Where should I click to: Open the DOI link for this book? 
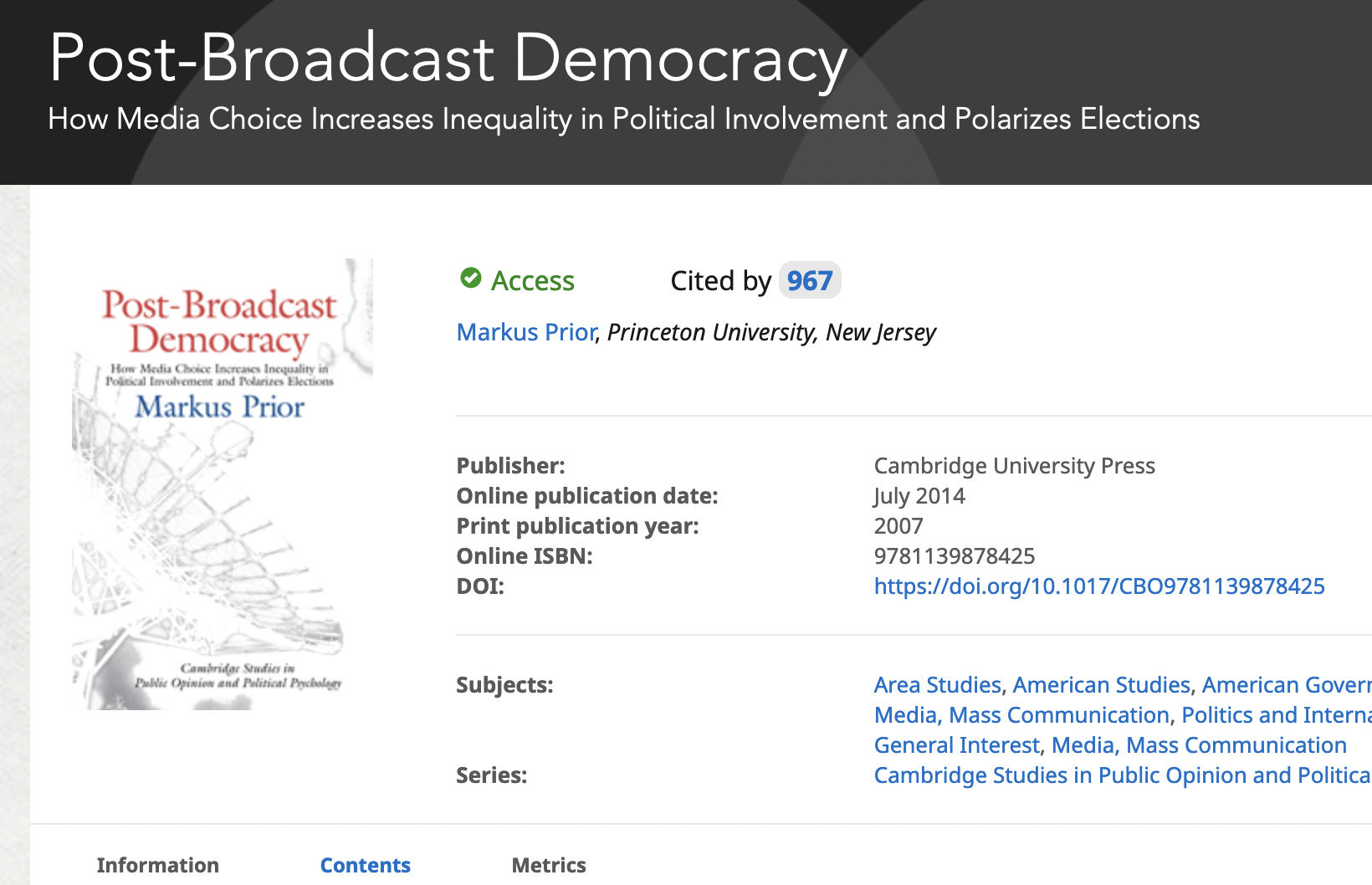pyautogui.click(x=1098, y=586)
